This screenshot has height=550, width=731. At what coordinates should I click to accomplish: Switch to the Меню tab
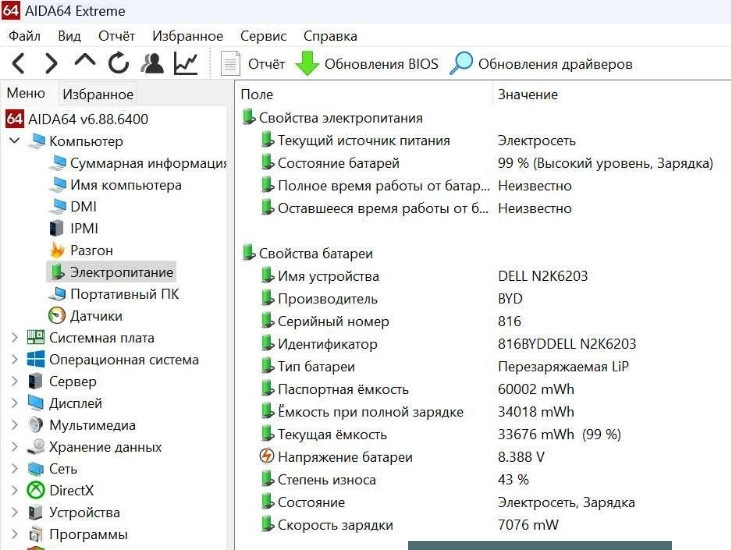pos(26,93)
